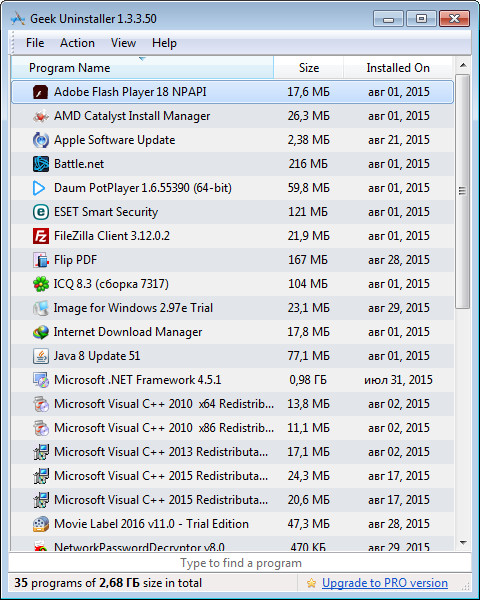The image size is (480, 600).
Task: Select the Apple Software Update entry
Action: pos(232,140)
